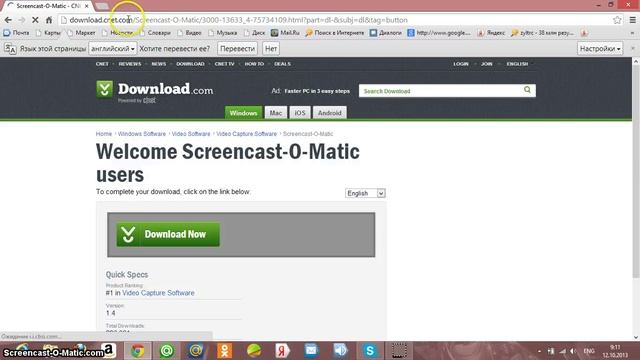
Task: Open a new tab next to Screencast-O-Matic tab
Action: (x=102, y=6)
